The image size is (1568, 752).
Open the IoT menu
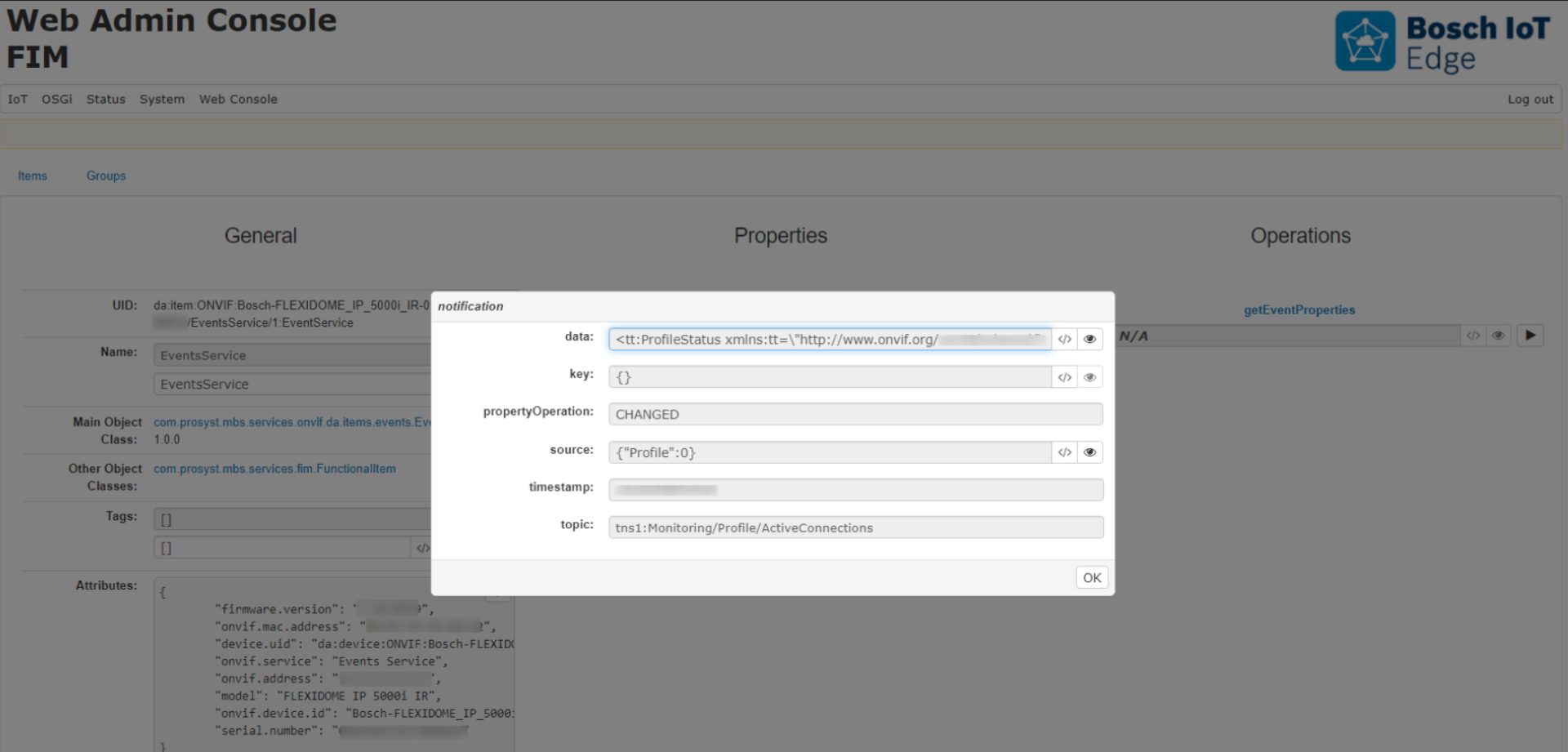pyautogui.click(x=16, y=99)
